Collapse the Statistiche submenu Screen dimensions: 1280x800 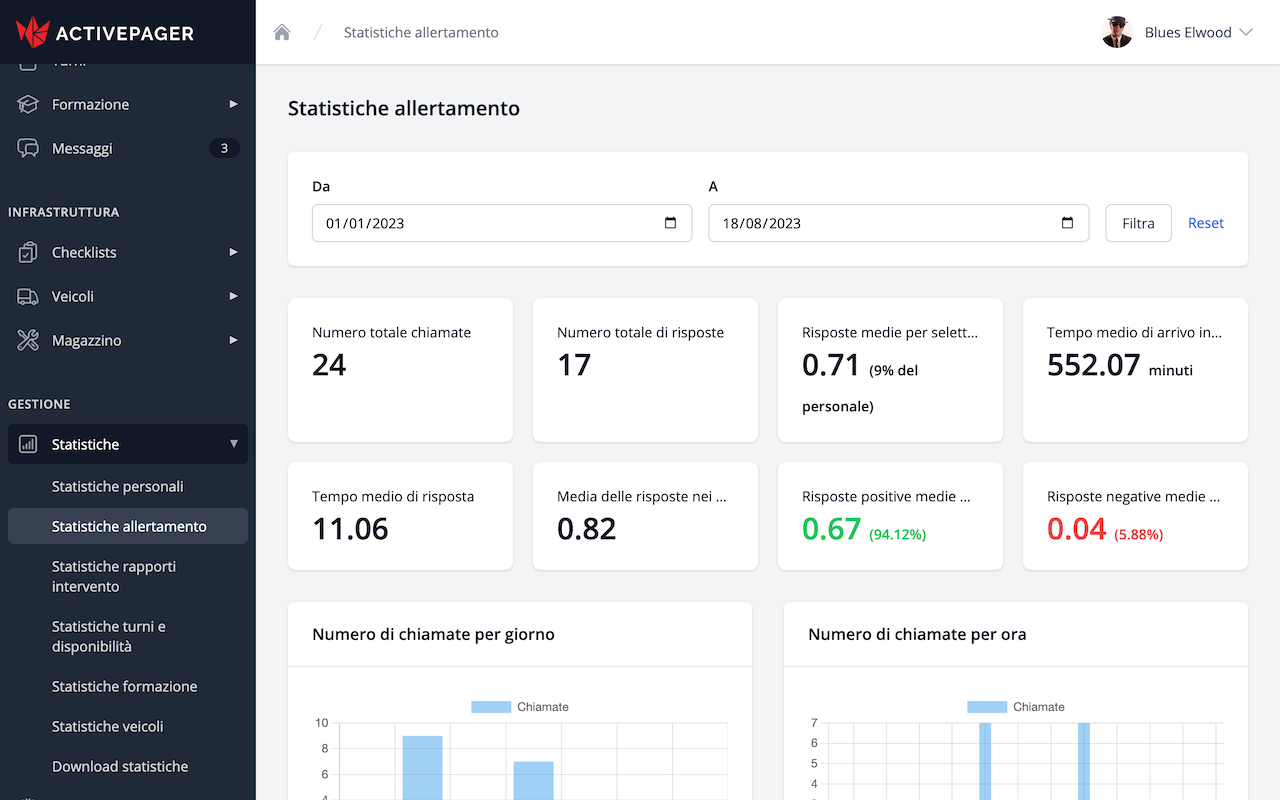point(236,443)
